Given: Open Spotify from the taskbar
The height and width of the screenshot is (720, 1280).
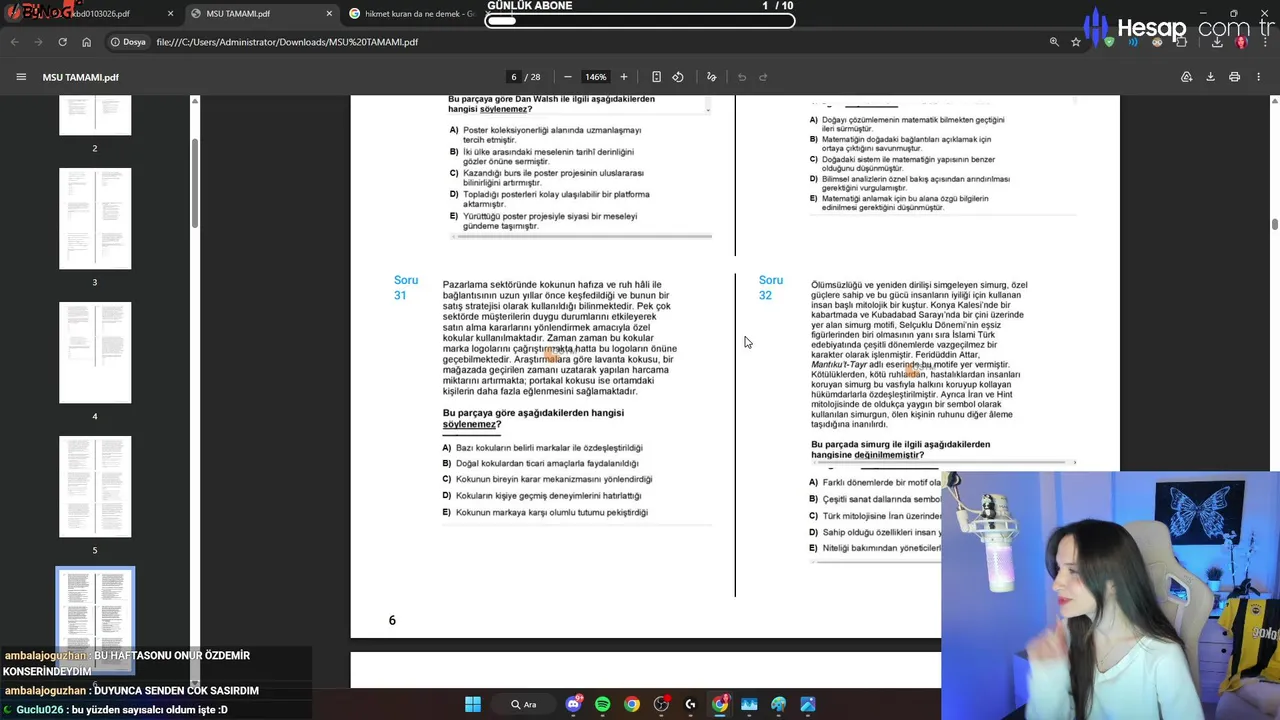Looking at the screenshot, I should [x=602, y=704].
